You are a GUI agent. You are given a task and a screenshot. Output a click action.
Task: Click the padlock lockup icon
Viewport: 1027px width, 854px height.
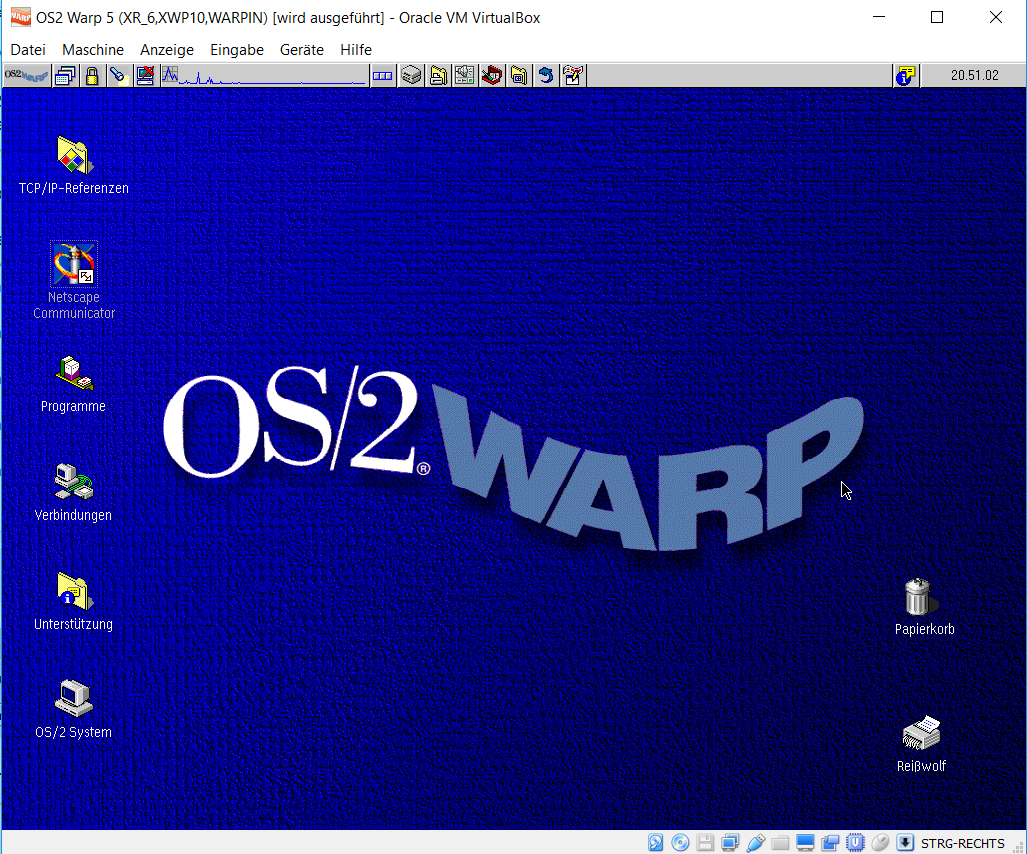(x=92, y=76)
